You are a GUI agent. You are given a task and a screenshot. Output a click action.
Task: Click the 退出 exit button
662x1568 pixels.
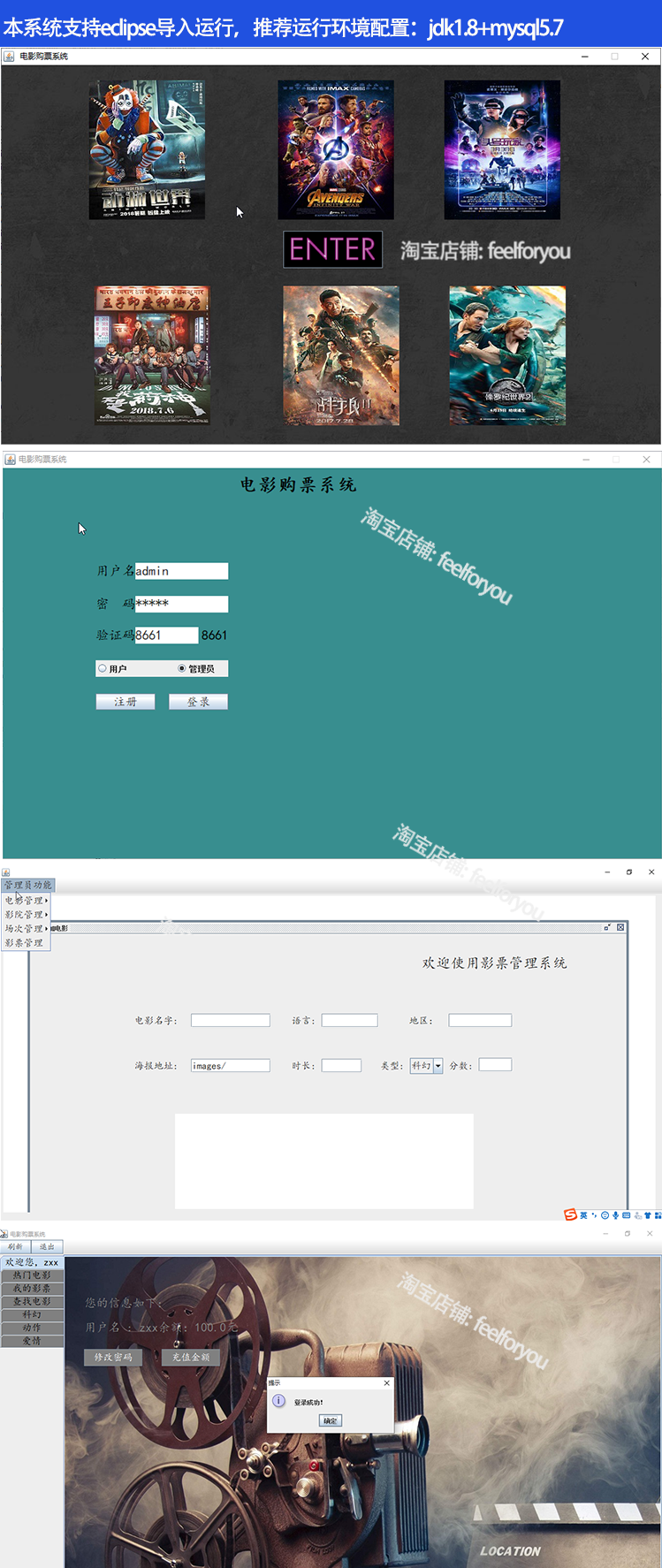47,1247
